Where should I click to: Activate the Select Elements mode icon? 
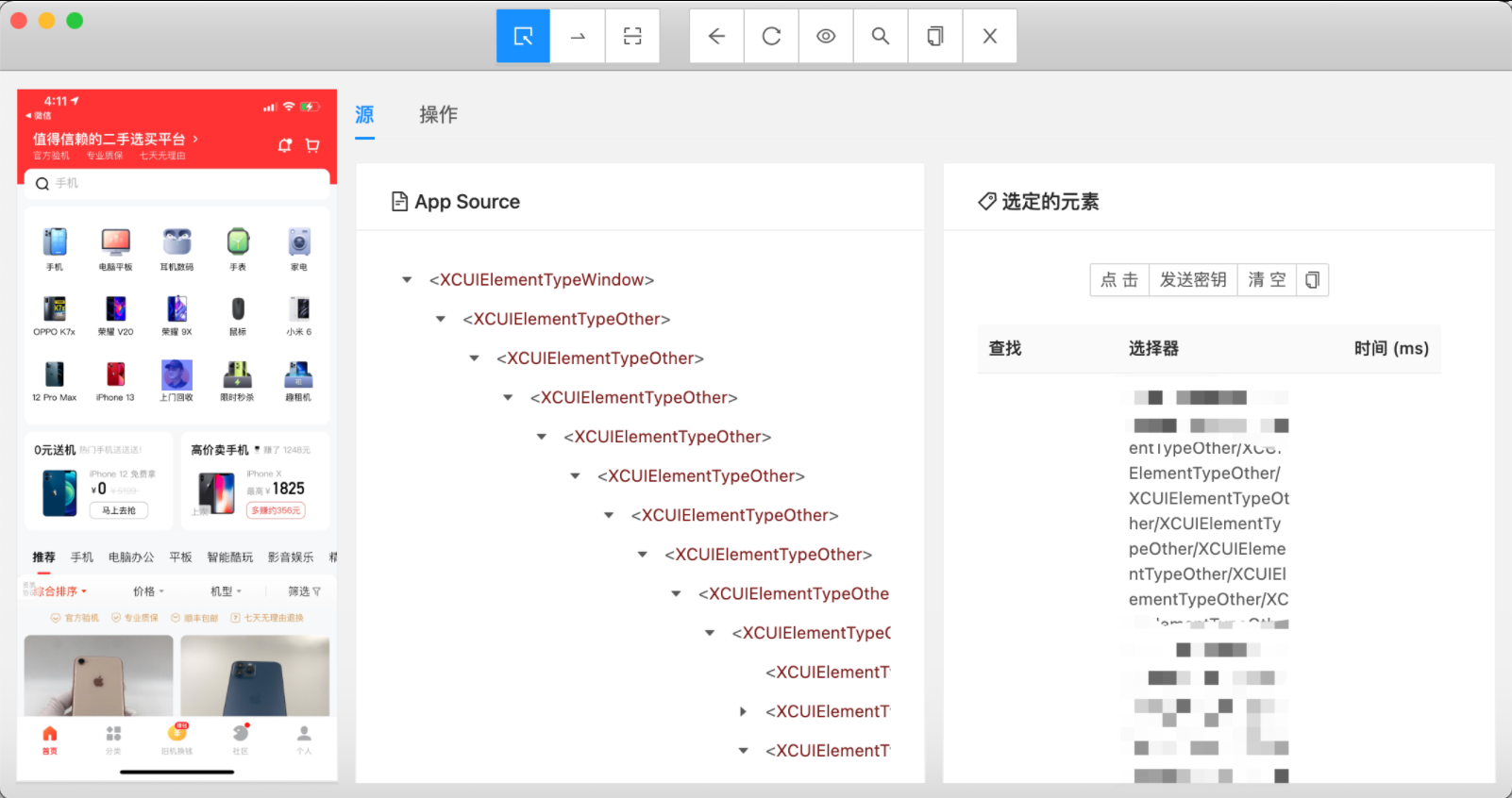pos(523,36)
